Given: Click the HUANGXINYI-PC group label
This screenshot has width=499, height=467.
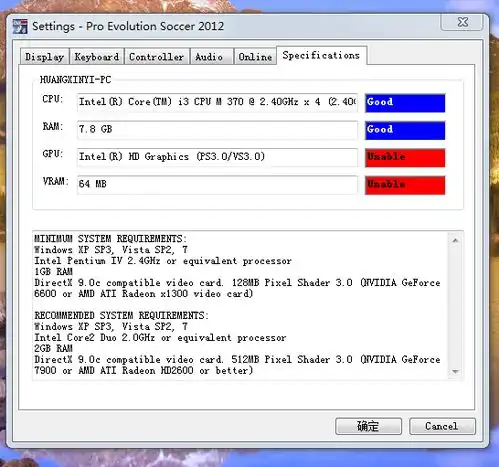Looking at the screenshot, I should coord(75,80).
